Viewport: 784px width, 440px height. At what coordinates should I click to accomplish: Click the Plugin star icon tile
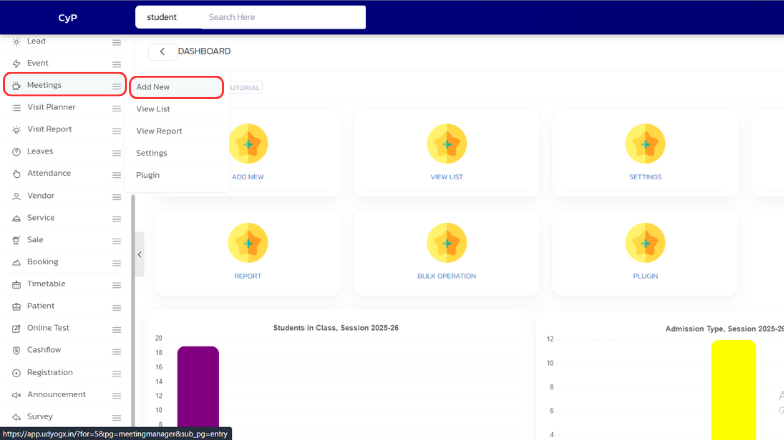click(645, 243)
